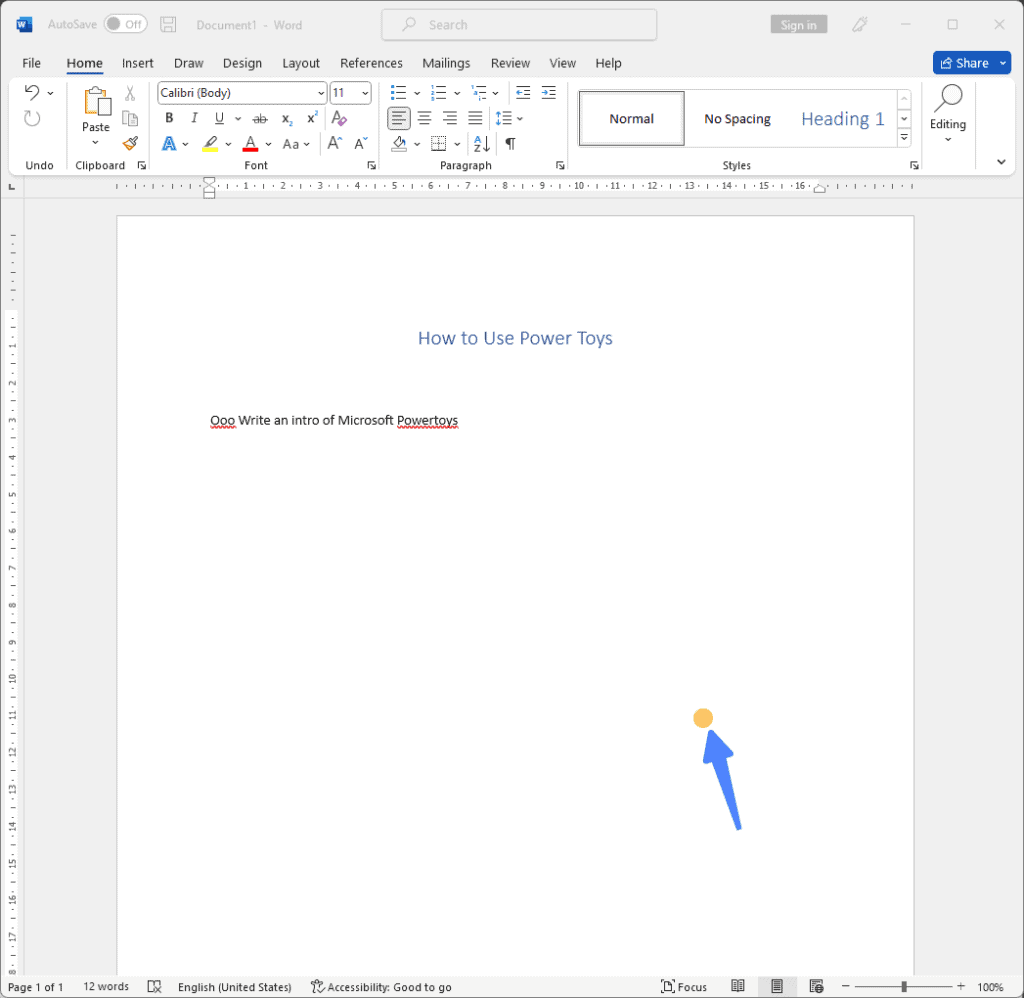This screenshot has width=1024, height=998.
Task: Enter Focus mode from status bar
Action: point(684,986)
